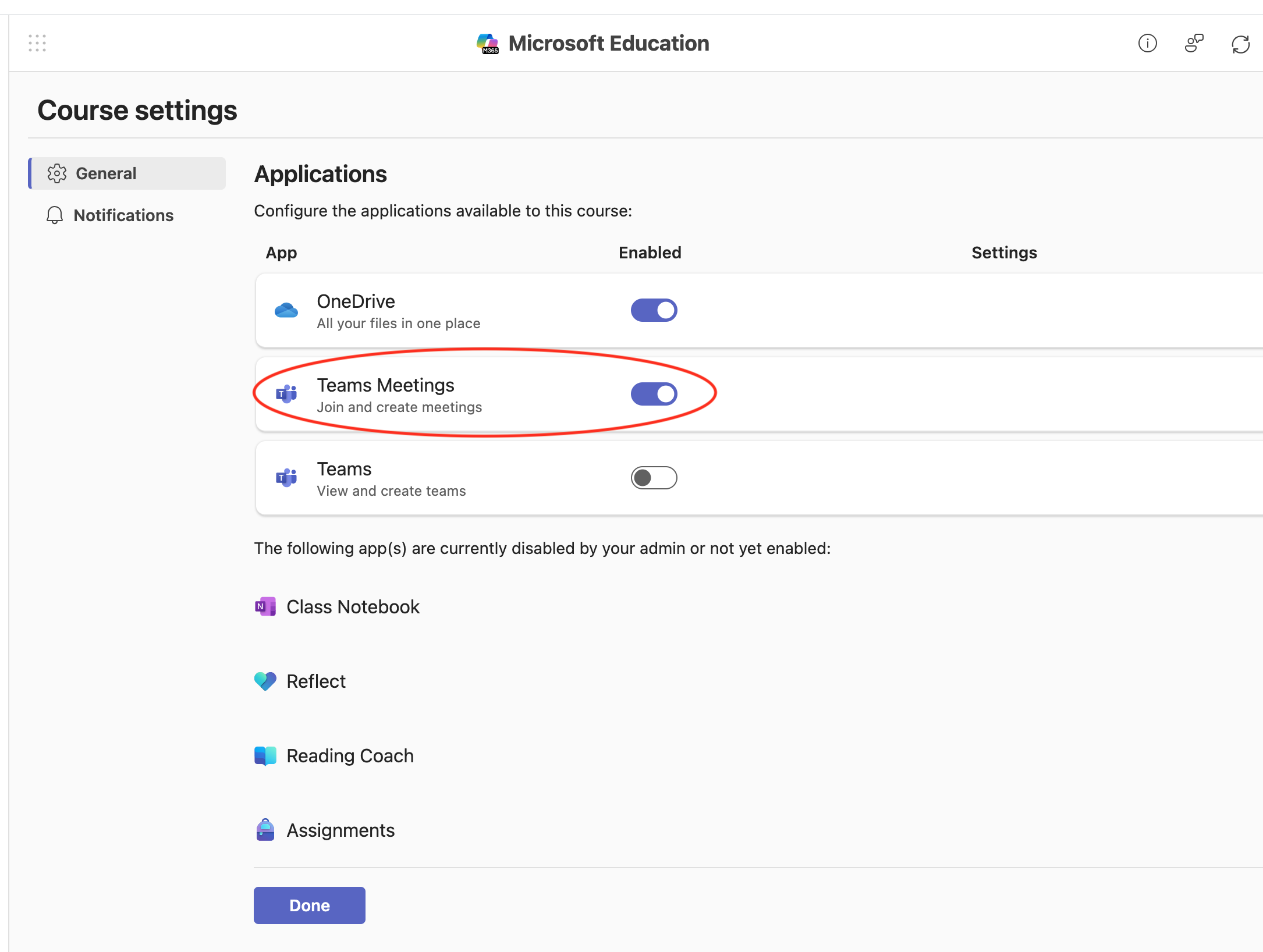Disable the OneDrive toggle

[x=654, y=310]
